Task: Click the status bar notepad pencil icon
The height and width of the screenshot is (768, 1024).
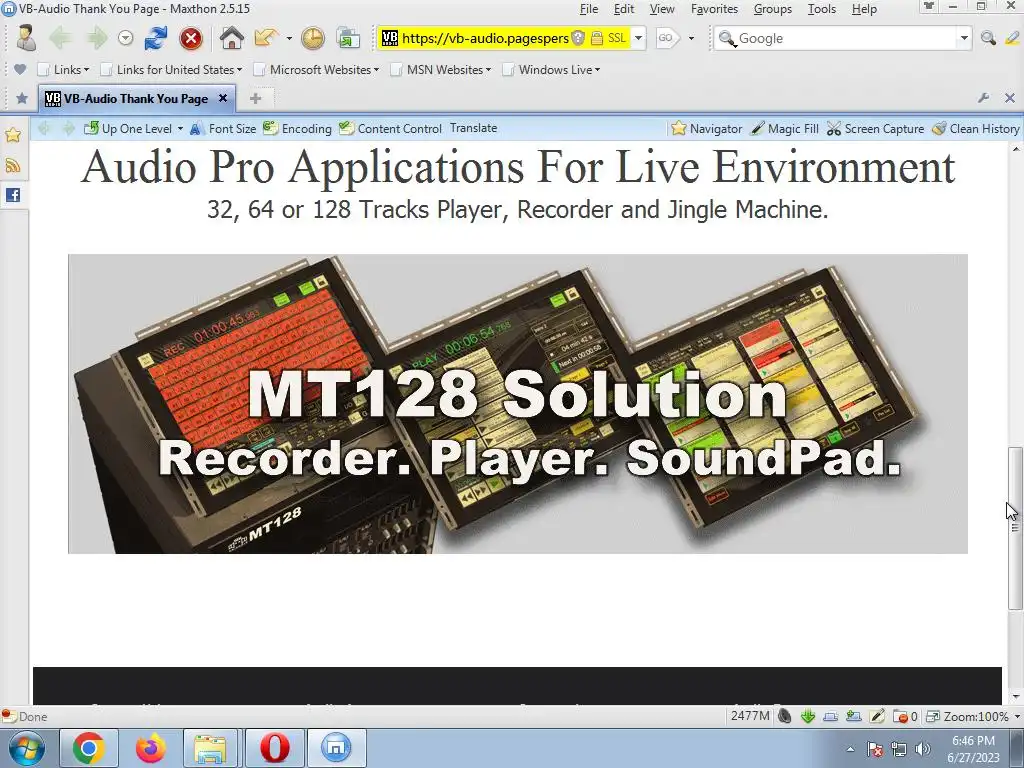Action: click(x=877, y=716)
